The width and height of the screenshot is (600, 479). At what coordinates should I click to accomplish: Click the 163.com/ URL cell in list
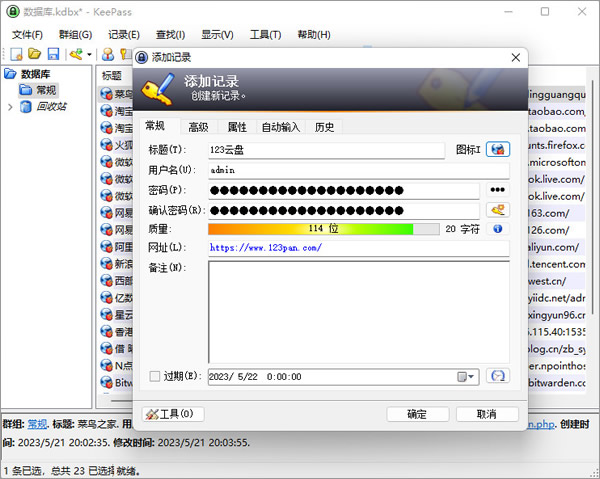(x=549, y=213)
